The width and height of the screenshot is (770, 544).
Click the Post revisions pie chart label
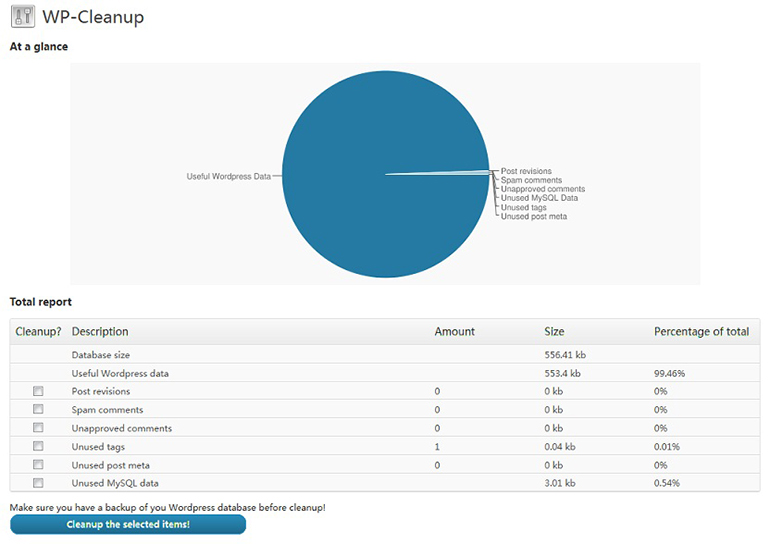pyautogui.click(x=526, y=171)
